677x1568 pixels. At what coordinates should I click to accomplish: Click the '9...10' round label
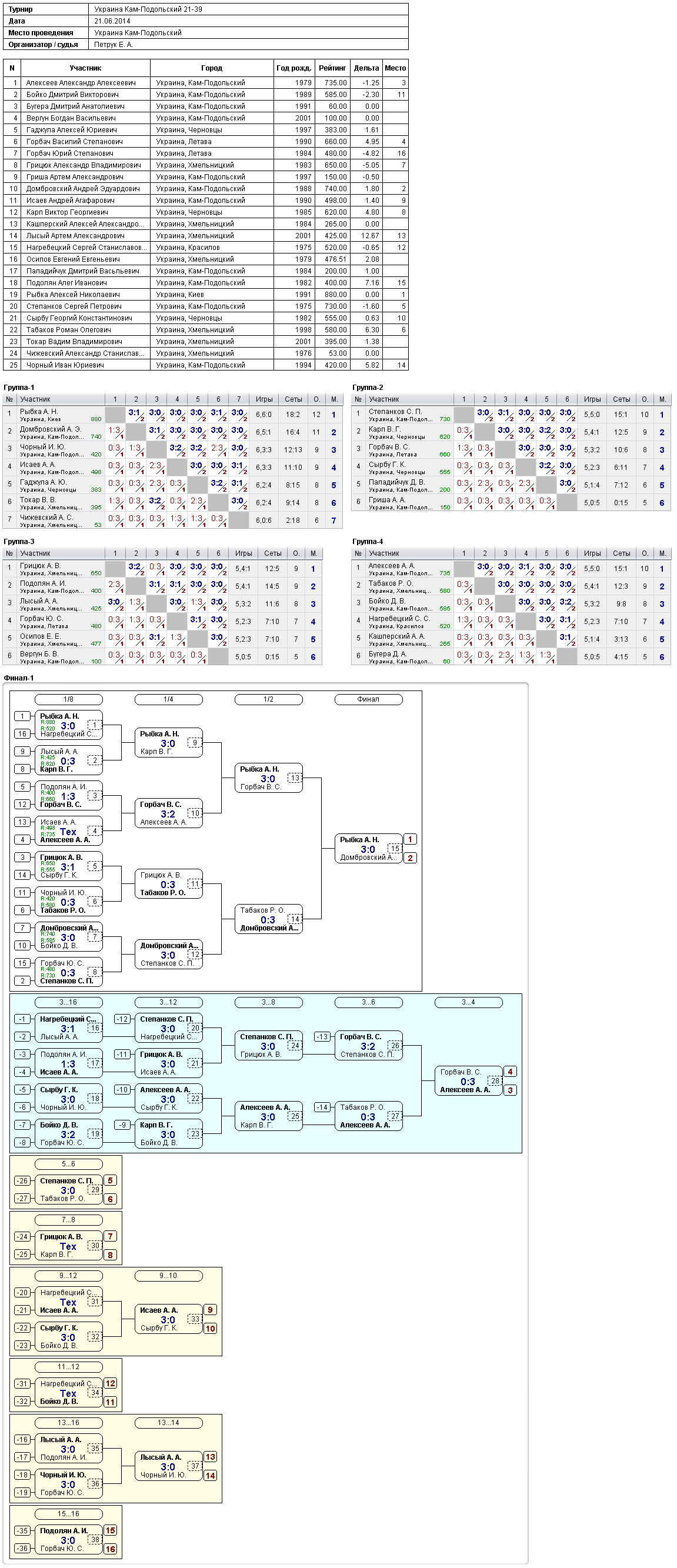(168, 1276)
